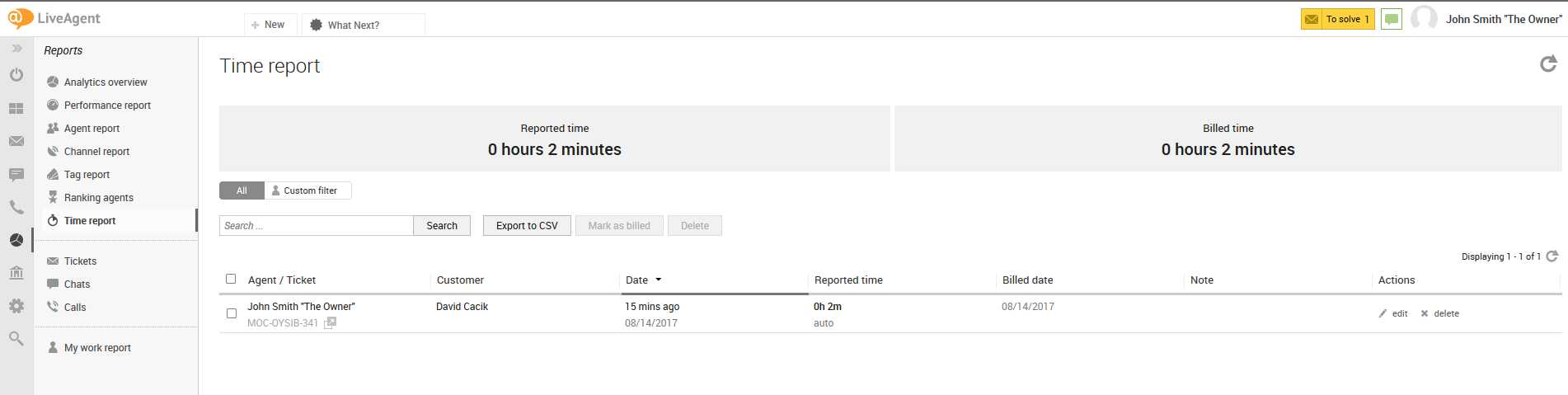Click the green chat status icon
1568x395 pixels.
pyautogui.click(x=1392, y=19)
